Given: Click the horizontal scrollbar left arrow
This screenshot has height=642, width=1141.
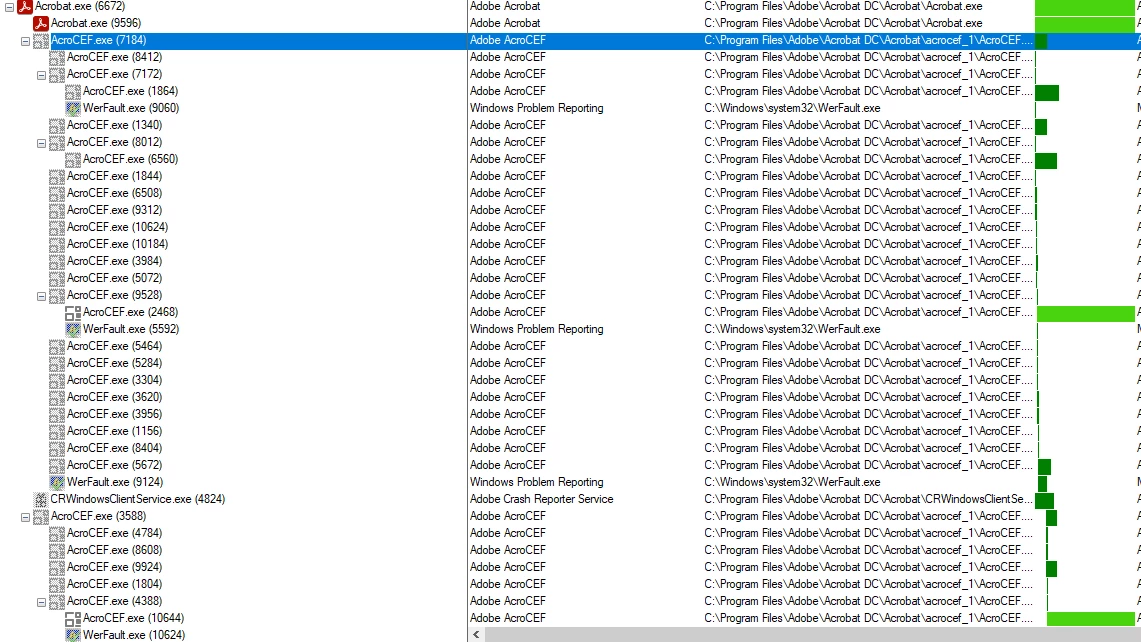Looking at the screenshot, I should (477, 635).
